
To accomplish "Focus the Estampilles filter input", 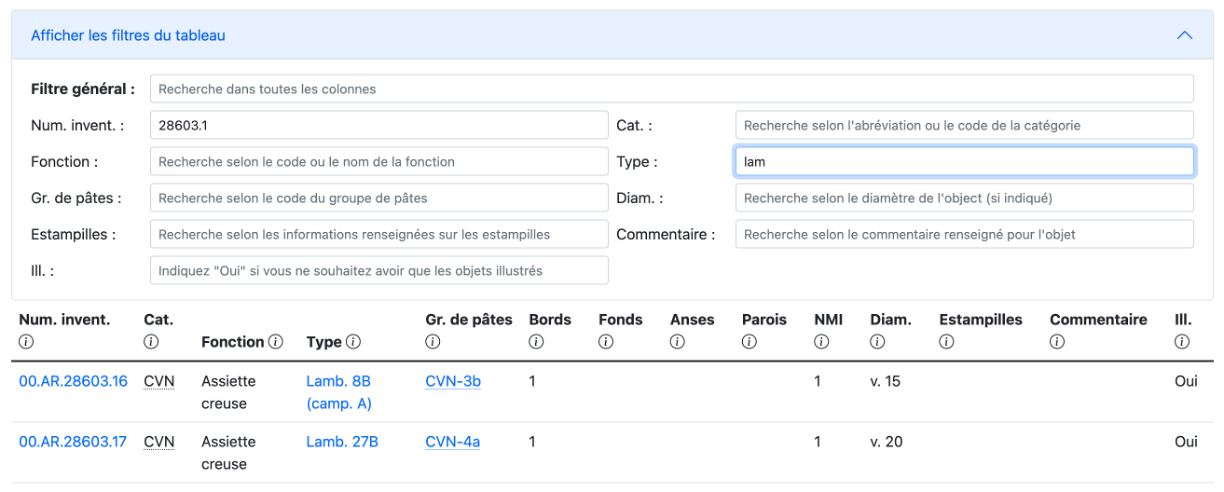I will (x=379, y=234).
